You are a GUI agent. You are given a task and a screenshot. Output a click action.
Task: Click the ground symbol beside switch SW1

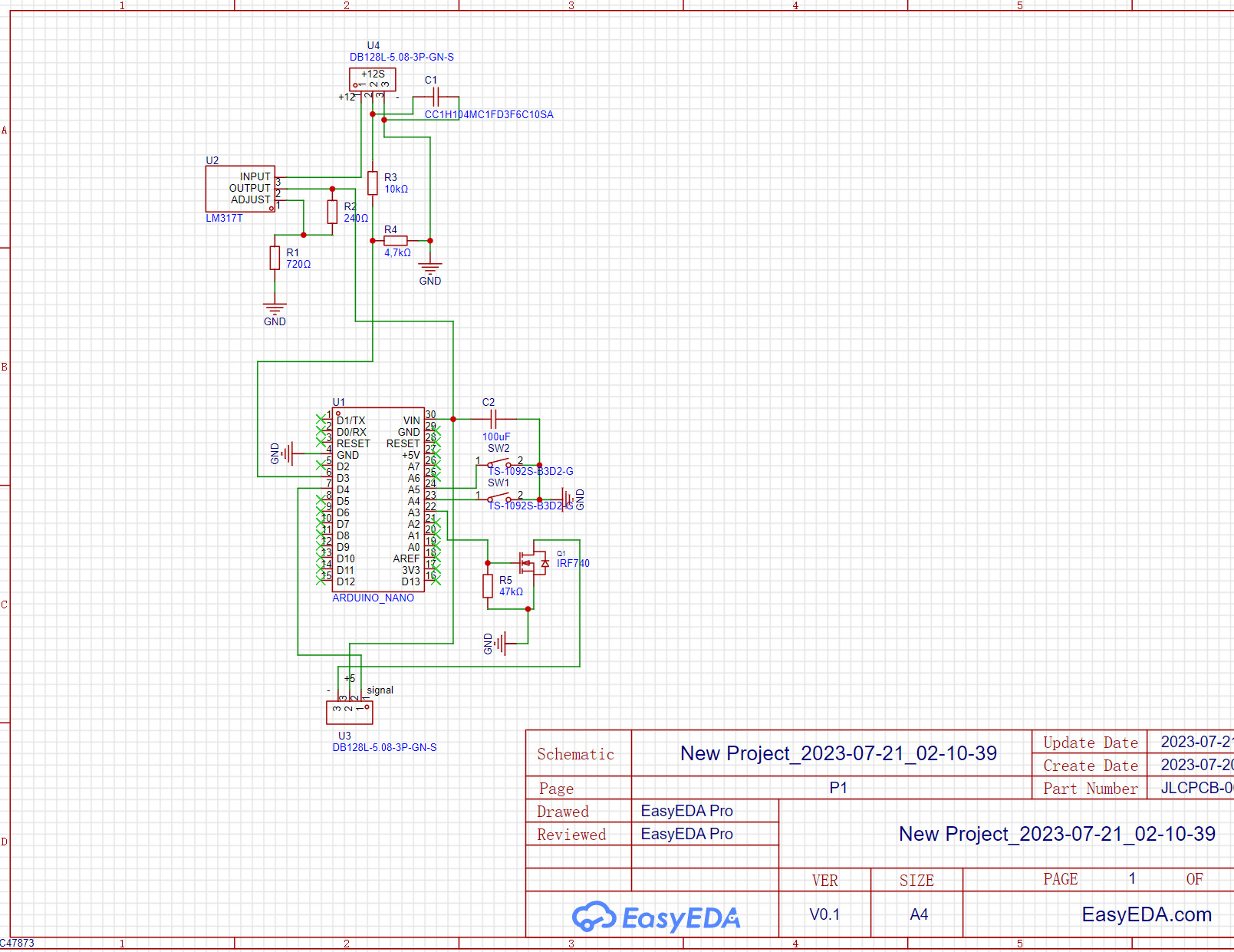(567, 499)
